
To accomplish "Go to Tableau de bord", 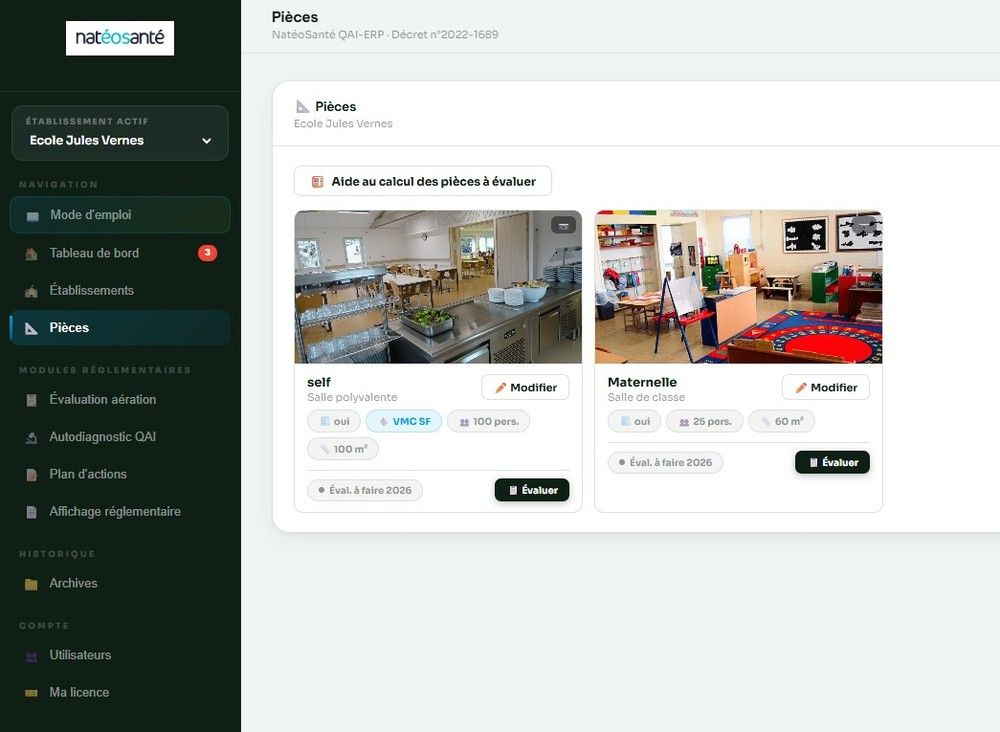I will [x=120, y=253].
